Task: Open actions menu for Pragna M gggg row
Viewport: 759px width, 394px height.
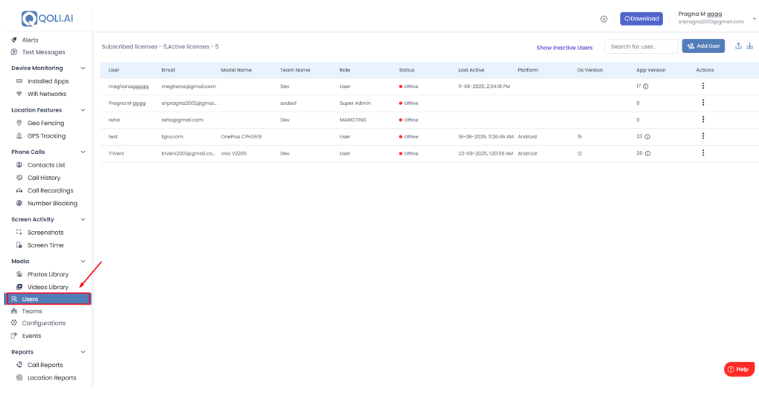Action: (x=703, y=103)
